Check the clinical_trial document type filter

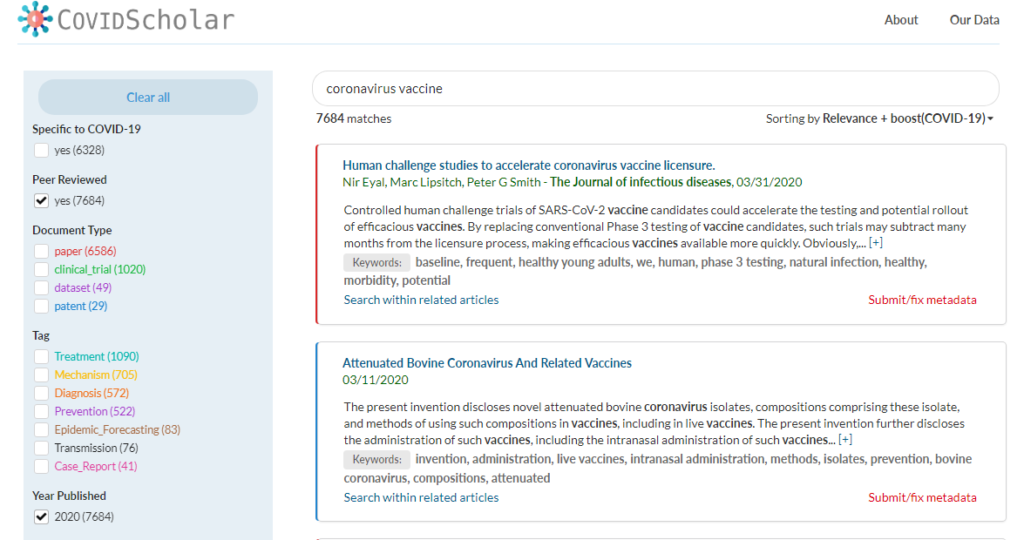pyautogui.click(x=41, y=269)
